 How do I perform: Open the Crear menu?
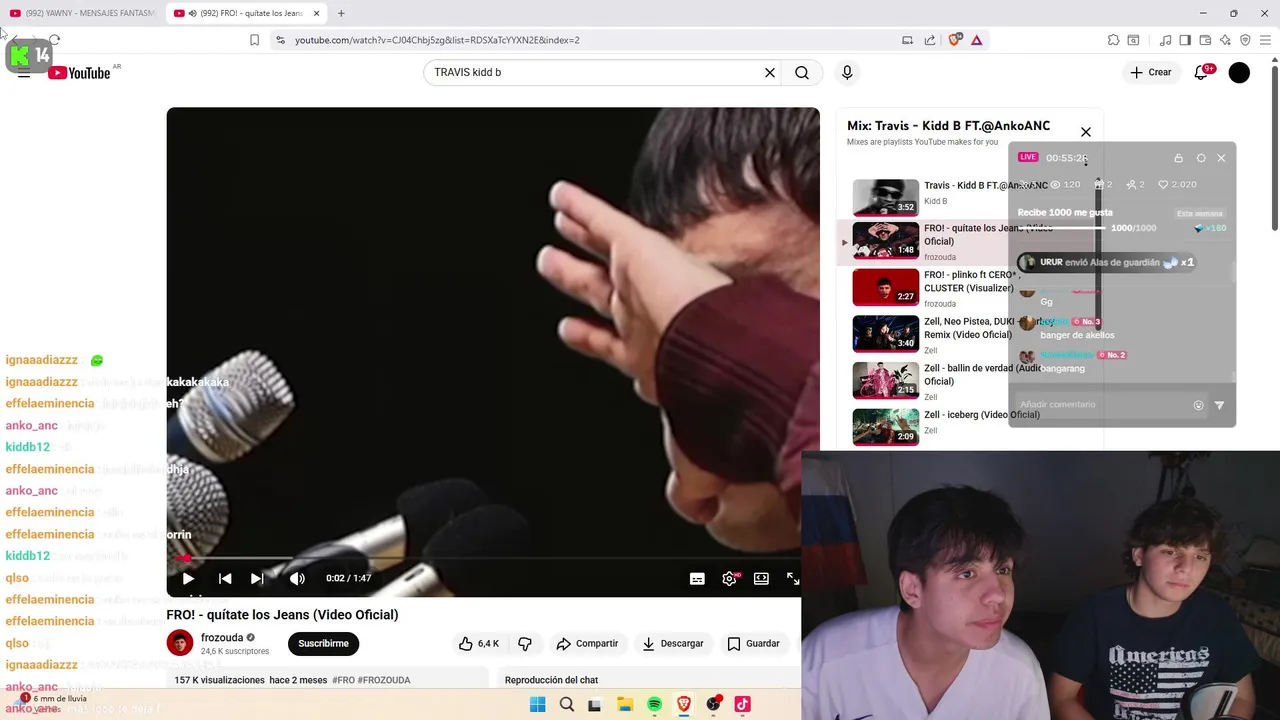tap(1150, 72)
